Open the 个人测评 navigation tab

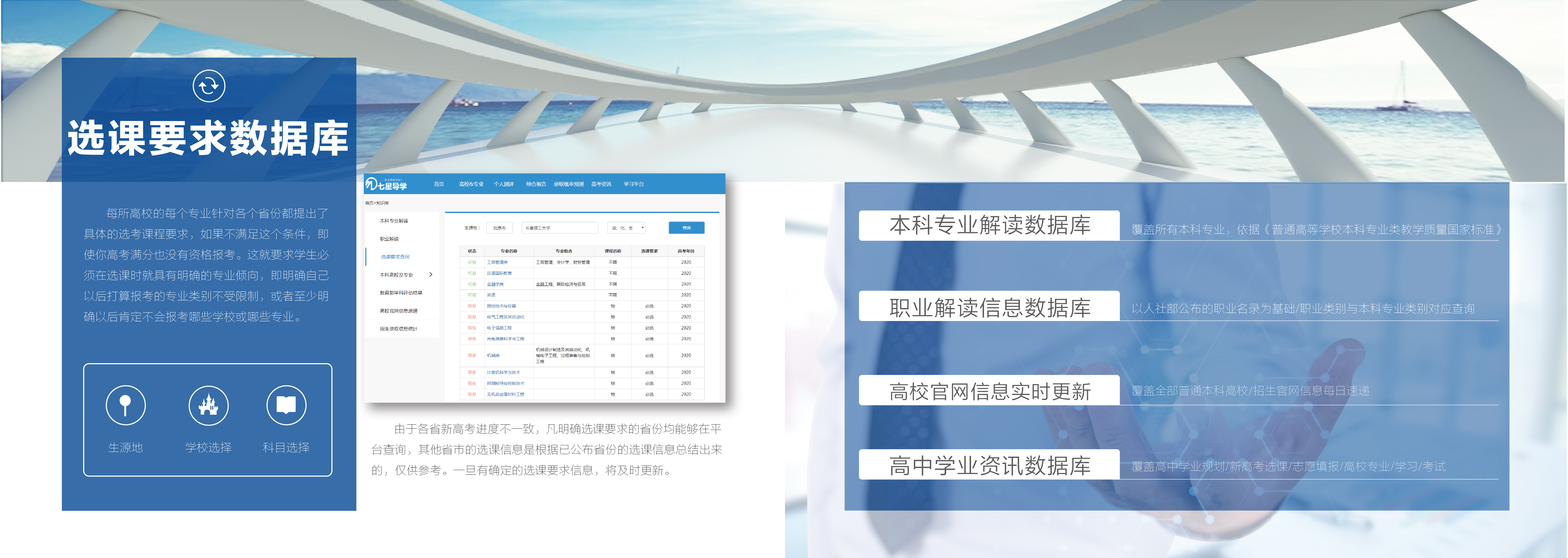pyautogui.click(x=504, y=184)
